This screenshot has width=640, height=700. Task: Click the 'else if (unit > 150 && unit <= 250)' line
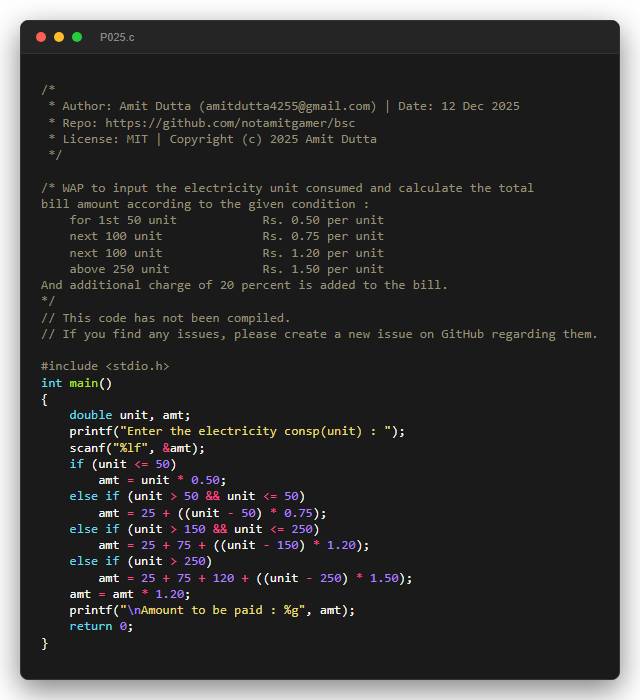pos(194,529)
